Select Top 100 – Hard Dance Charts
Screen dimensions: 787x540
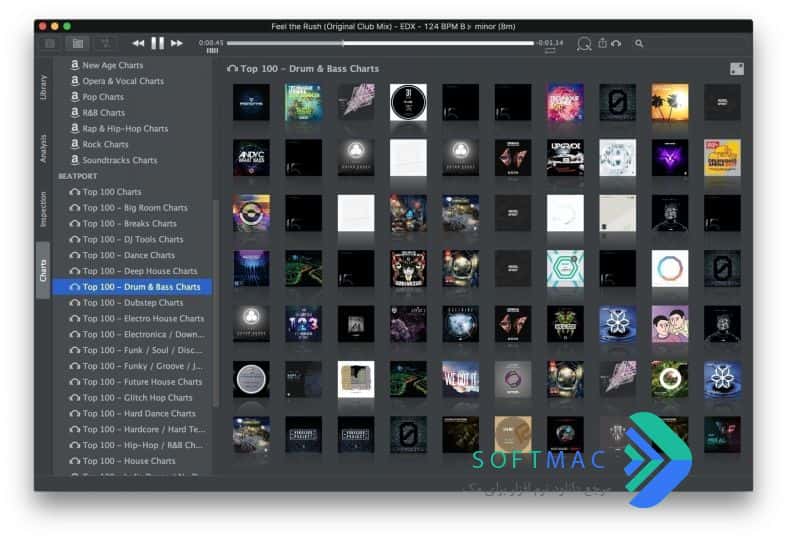[x=133, y=414]
